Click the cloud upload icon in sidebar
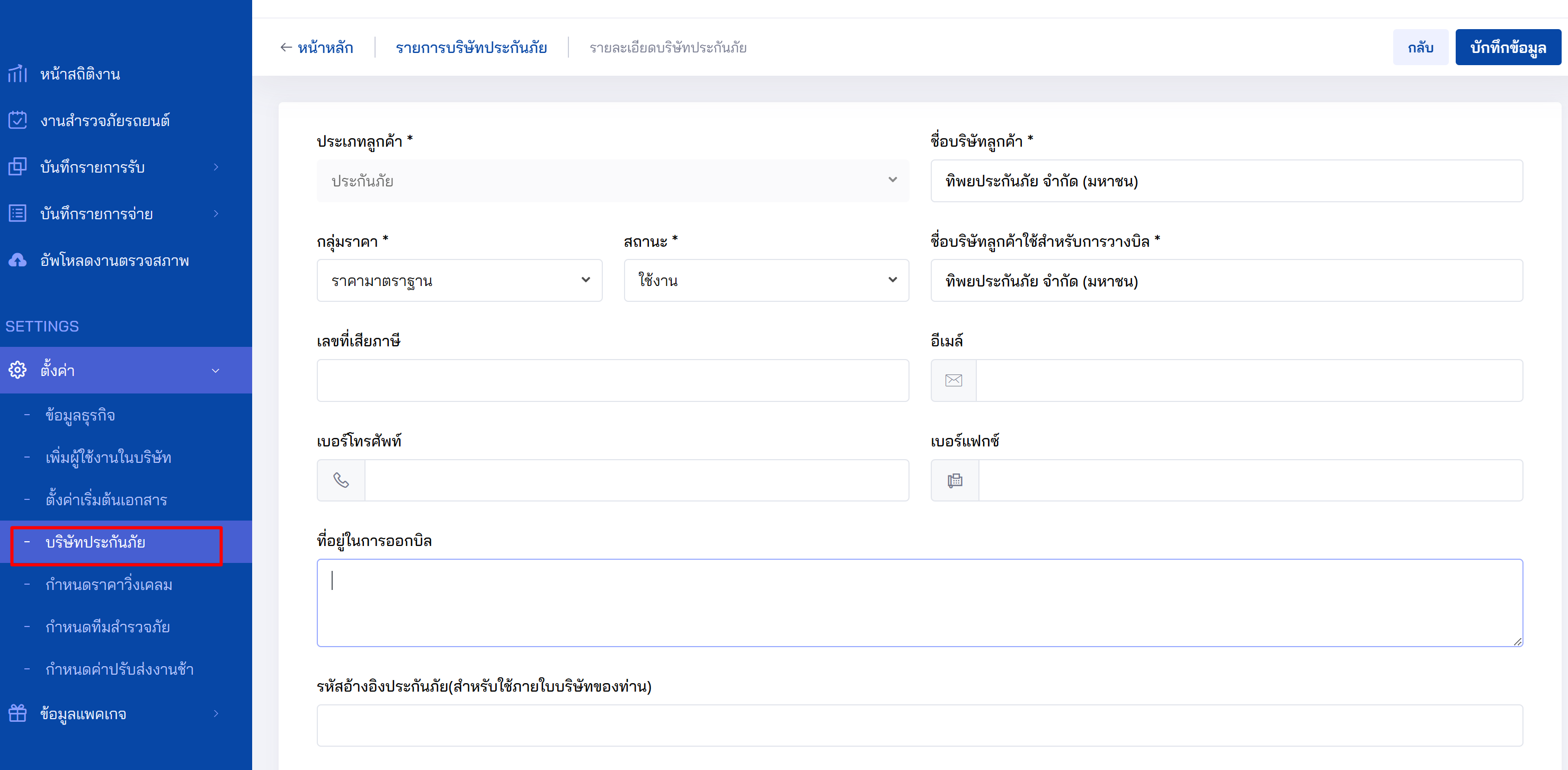The height and width of the screenshot is (770, 1568). 17,261
